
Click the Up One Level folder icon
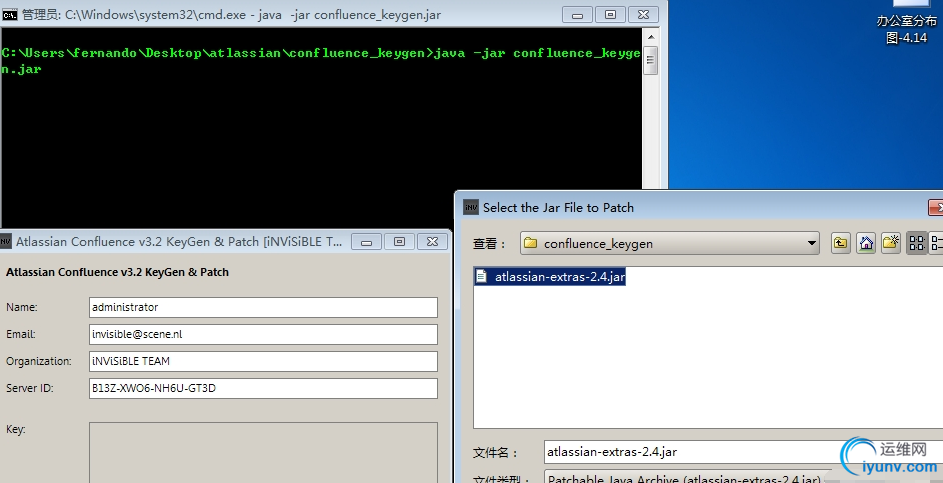(840, 243)
